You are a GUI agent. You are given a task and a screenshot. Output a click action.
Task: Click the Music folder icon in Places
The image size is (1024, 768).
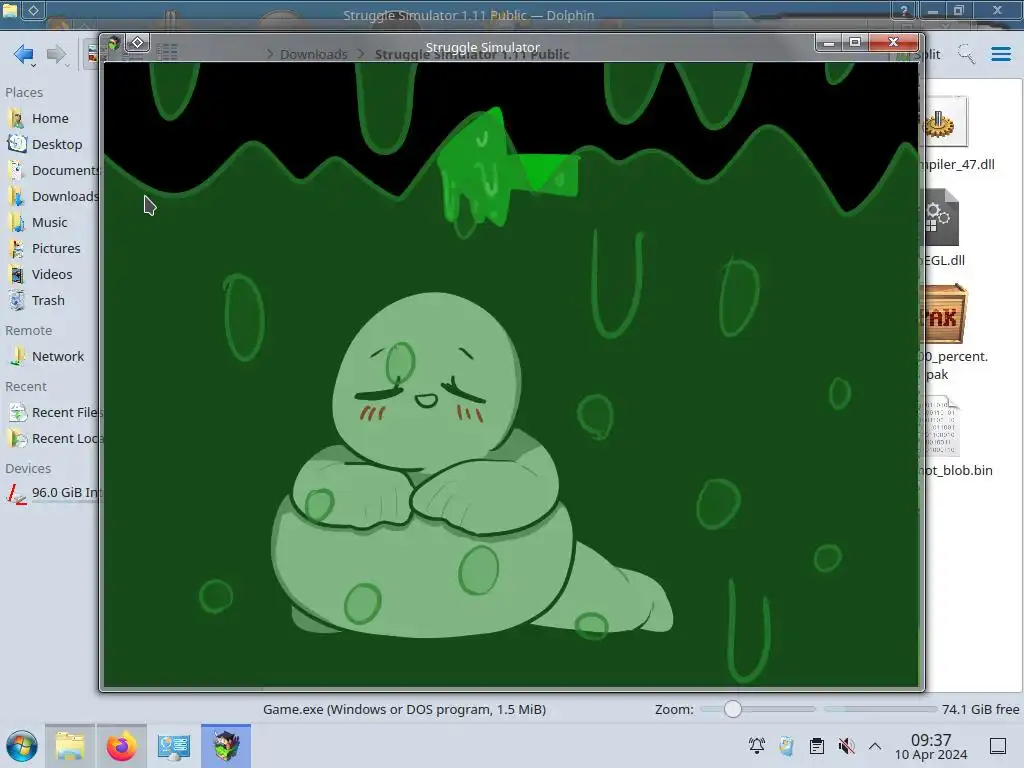16,223
